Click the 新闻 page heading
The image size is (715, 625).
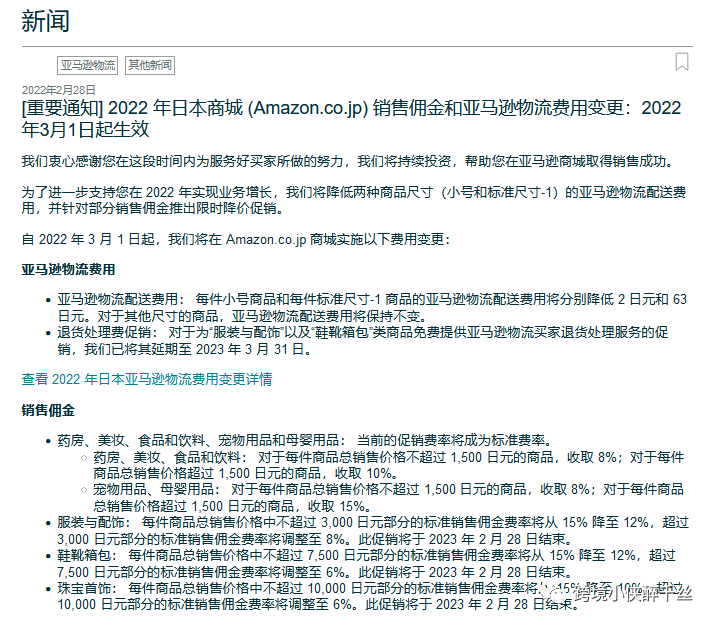pos(46,22)
